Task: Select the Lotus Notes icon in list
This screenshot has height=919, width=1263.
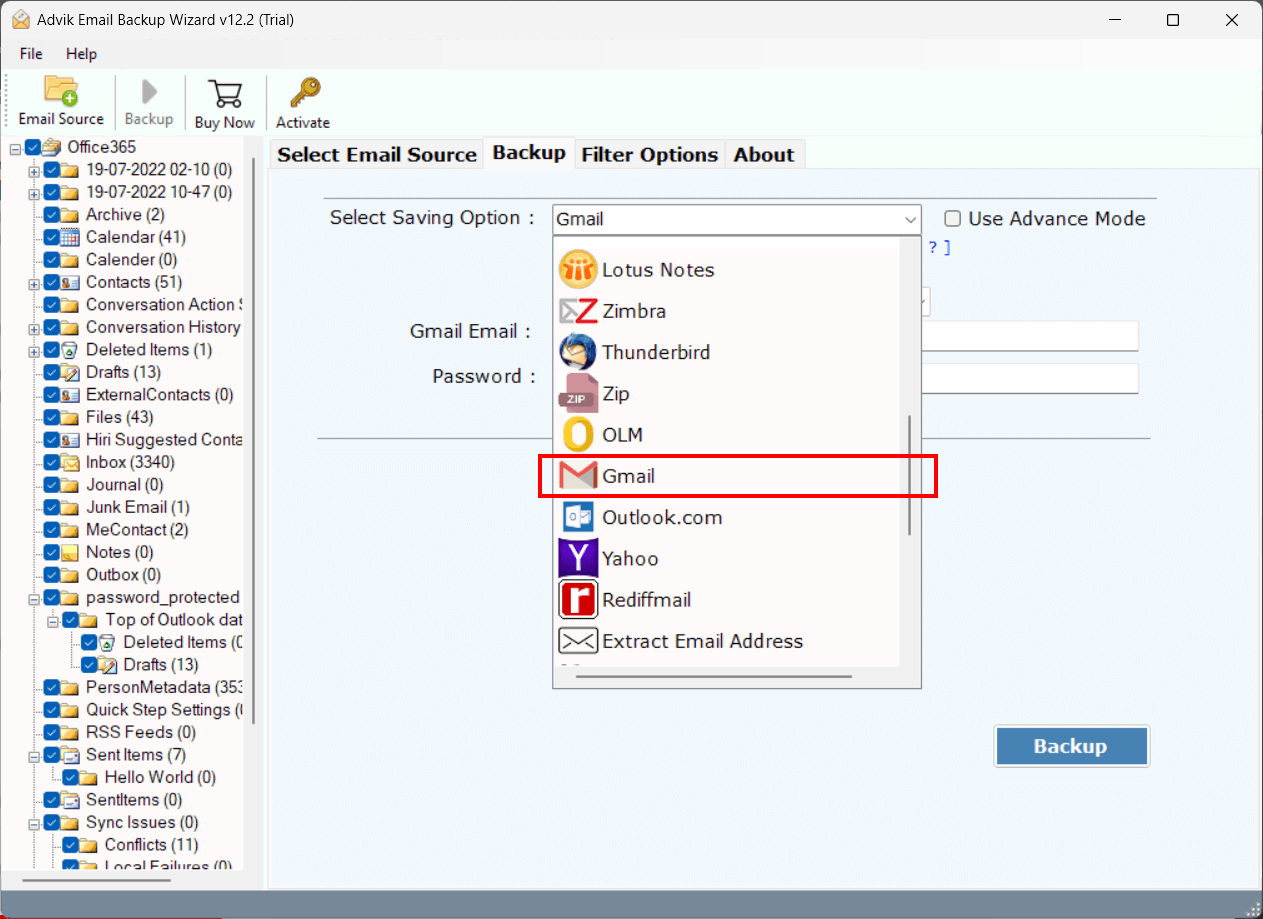Action: click(578, 270)
